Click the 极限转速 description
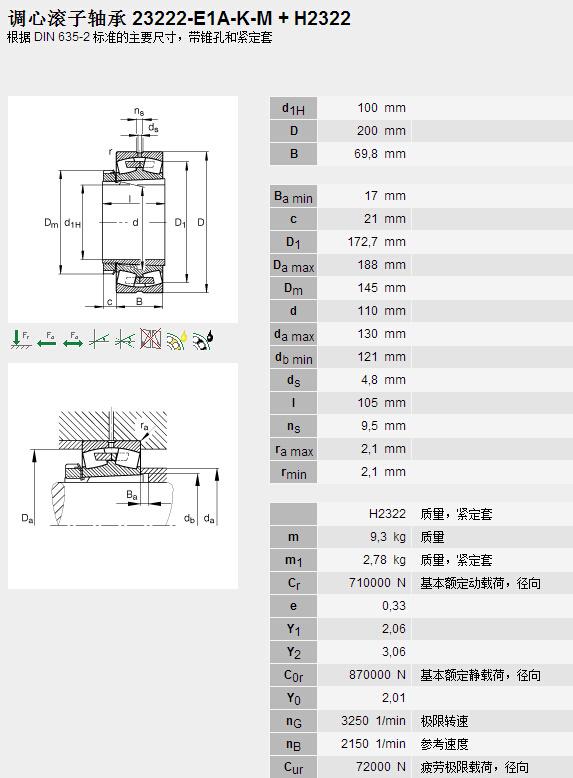The width and height of the screenshot is (573, 778). tap(444, 721)
